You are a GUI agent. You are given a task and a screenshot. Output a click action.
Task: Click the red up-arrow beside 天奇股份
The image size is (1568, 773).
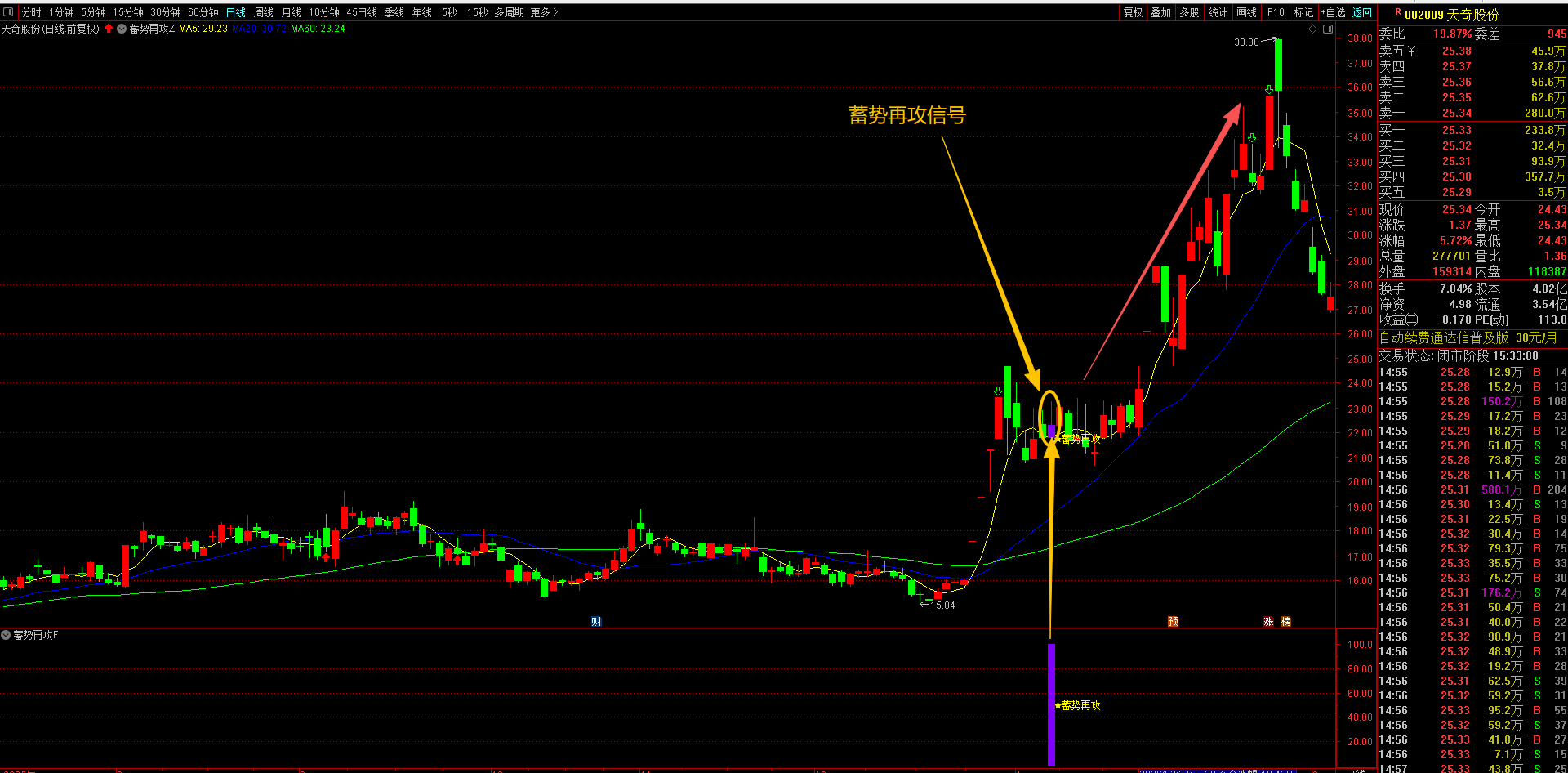(109, 29)
